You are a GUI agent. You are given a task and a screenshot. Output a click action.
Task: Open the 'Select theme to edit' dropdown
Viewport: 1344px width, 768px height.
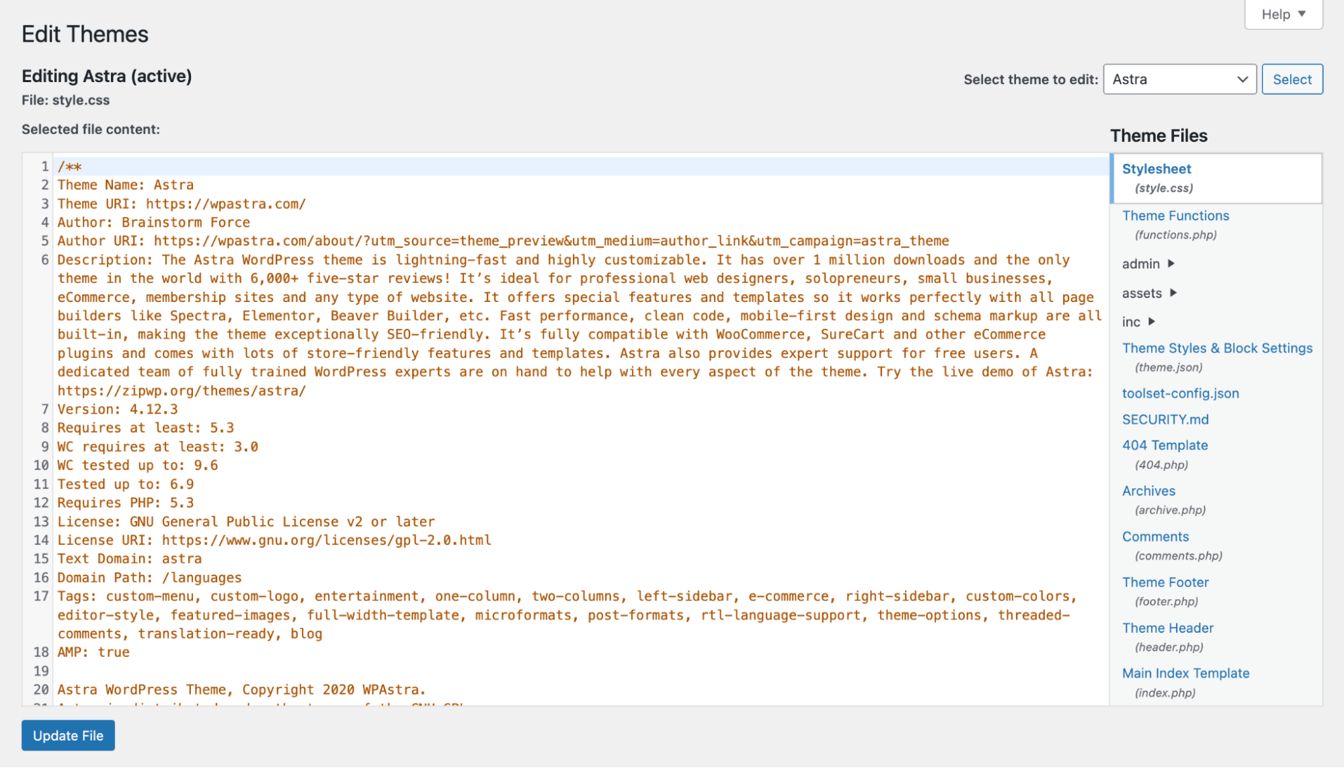pos(1179,79)
